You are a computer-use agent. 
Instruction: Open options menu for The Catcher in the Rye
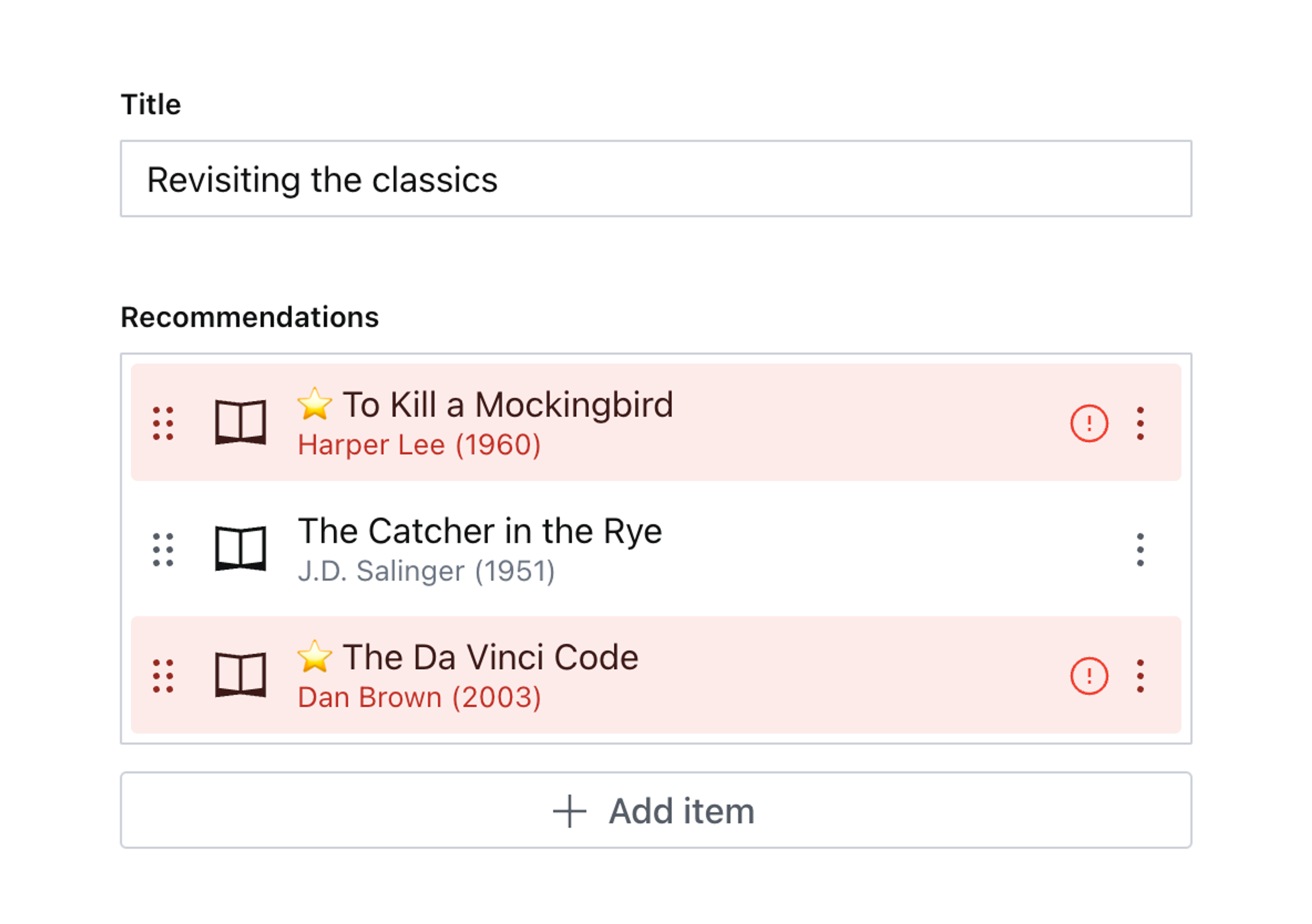pos(1140,550)
